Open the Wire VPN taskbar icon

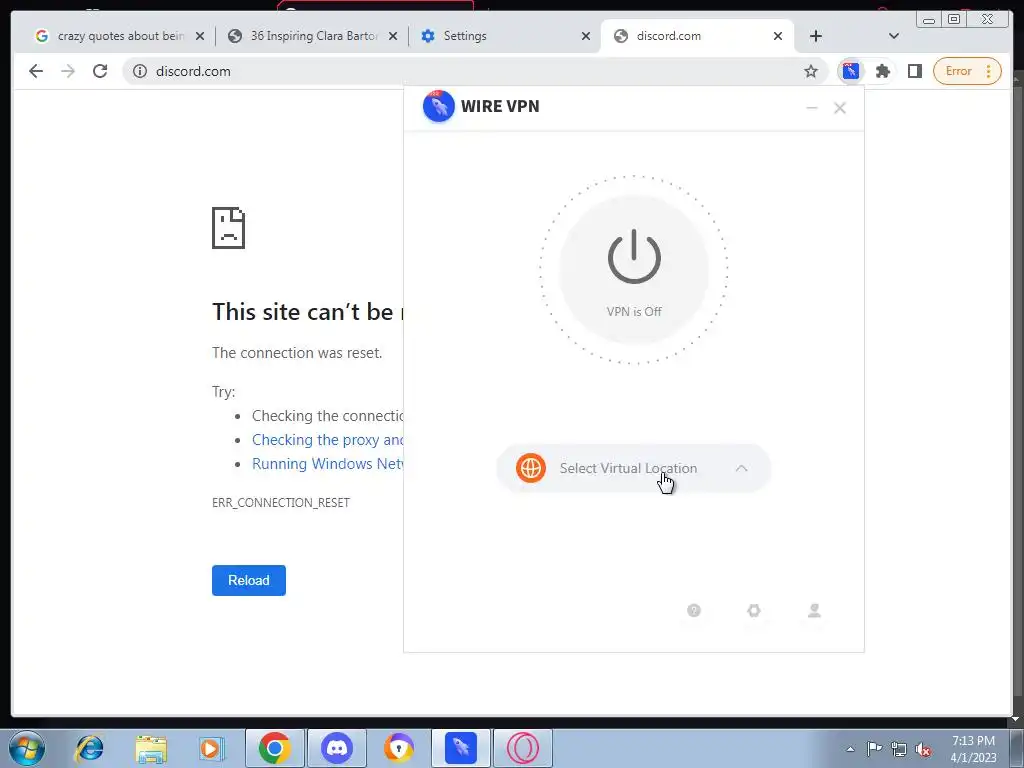point(460,748)
